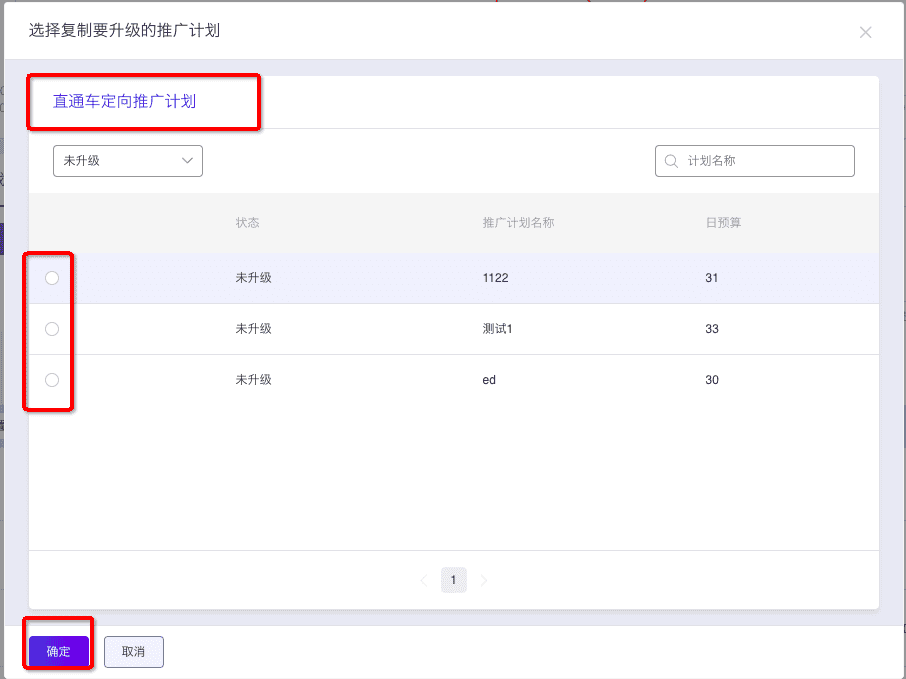Viewport: 906px width, 679px height.
Task: Go to the previous page arrow
Action: (424, 580)
